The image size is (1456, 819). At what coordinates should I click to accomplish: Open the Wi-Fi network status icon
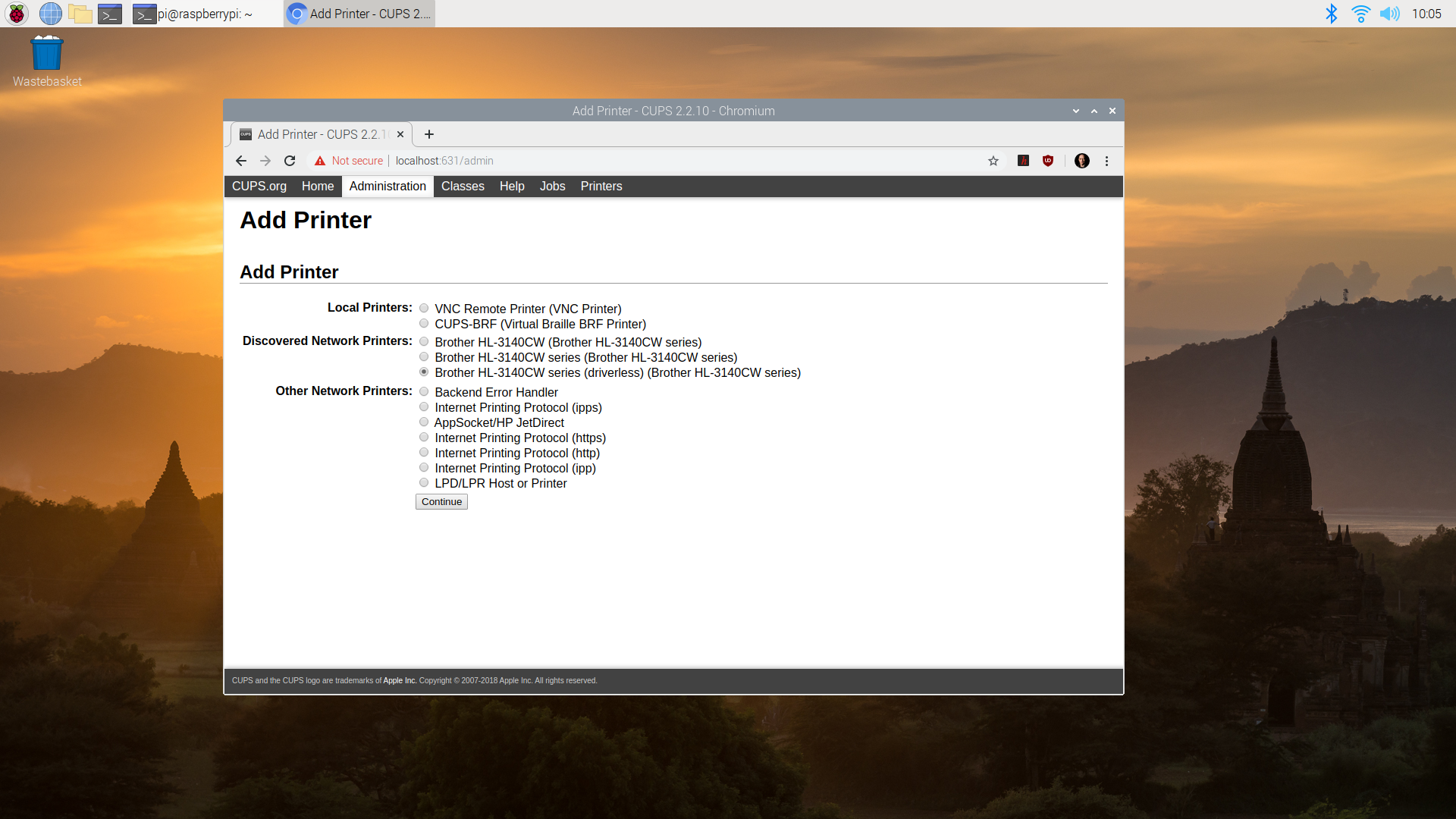1360,14
